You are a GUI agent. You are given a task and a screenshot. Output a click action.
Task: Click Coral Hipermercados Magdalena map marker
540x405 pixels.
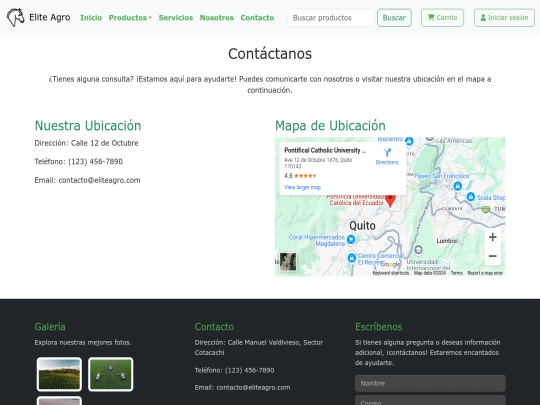pos(351,239)
